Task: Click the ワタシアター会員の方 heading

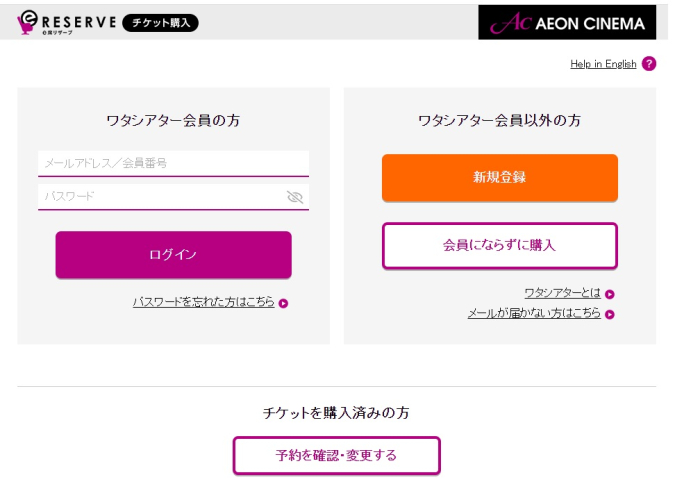Action: click(x=173, y=121)
